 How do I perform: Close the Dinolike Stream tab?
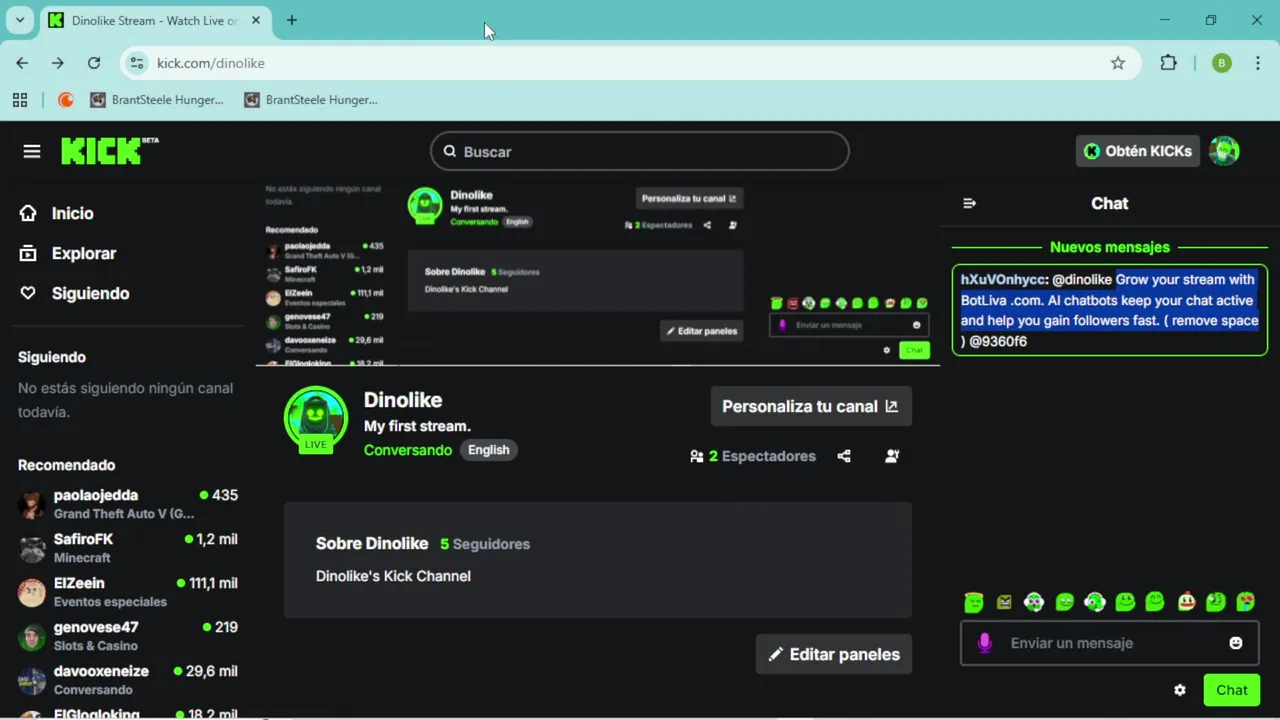coord(257,20)
